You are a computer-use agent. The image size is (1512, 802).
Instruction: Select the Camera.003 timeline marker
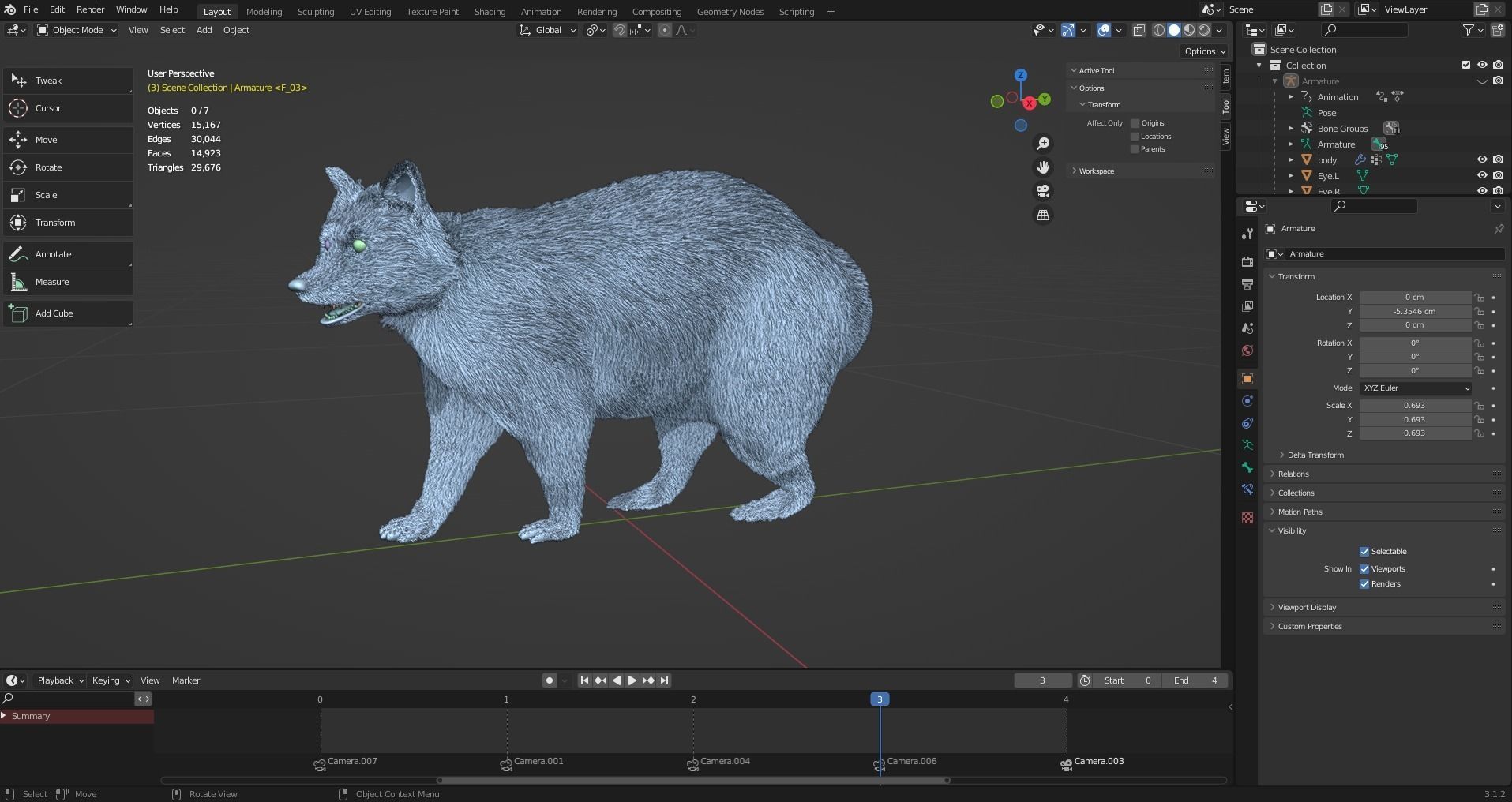(1093, 763)
